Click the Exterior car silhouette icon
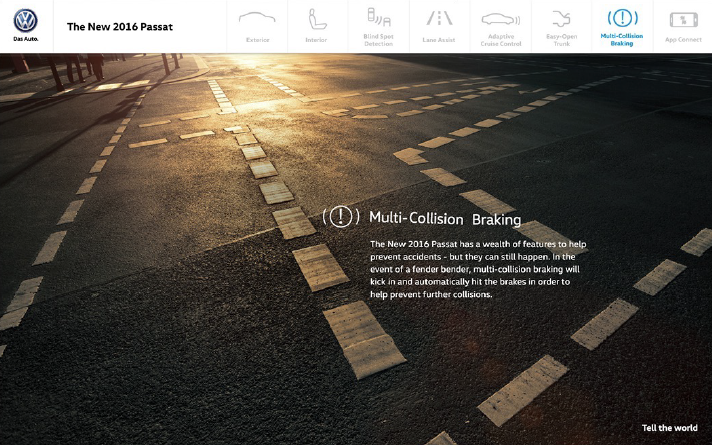This screenshot has width=712, height=445. point(257,19)
